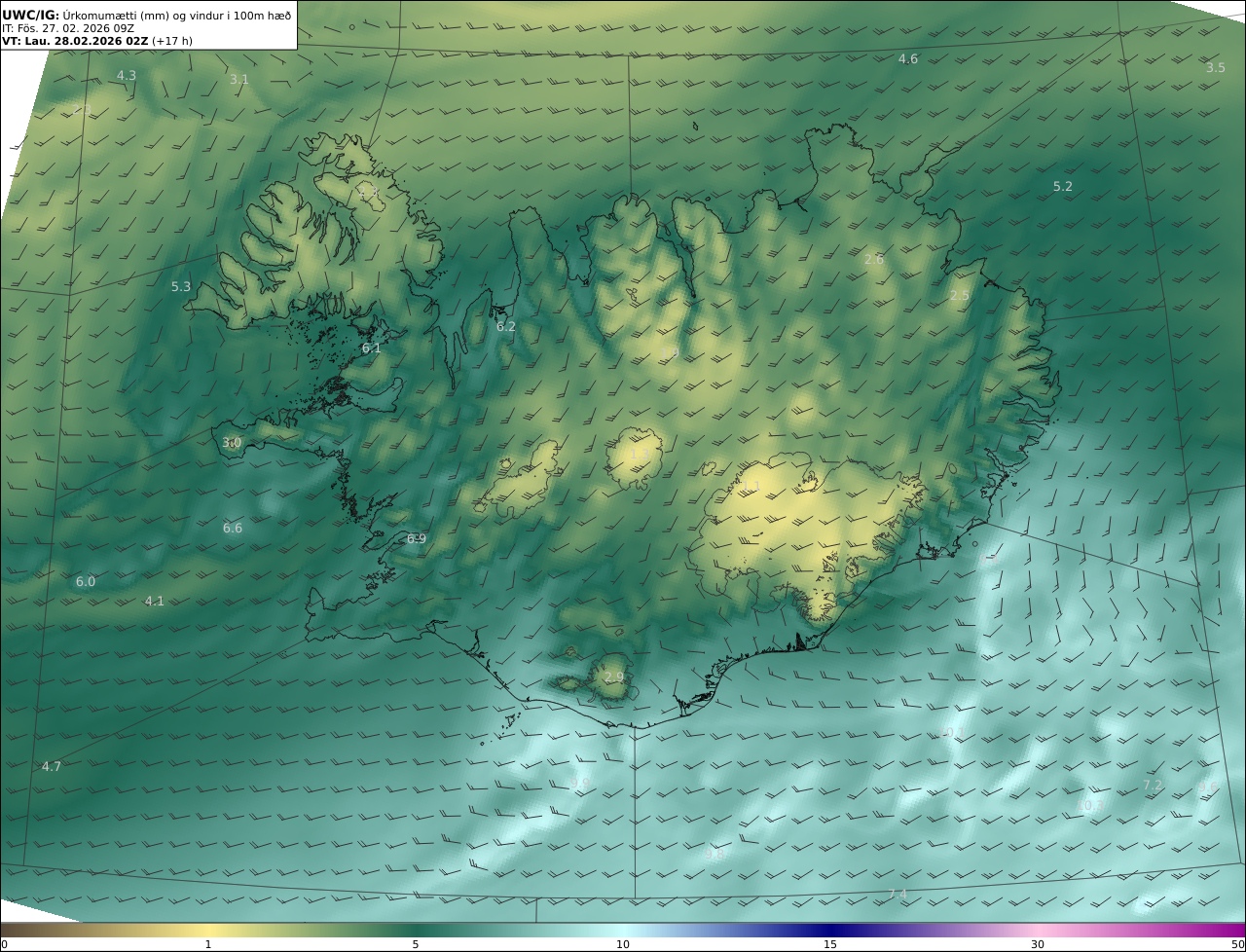Click the '5.3' value label
The width and height of the screenshot is (1246, 952).
coord(181,286)
